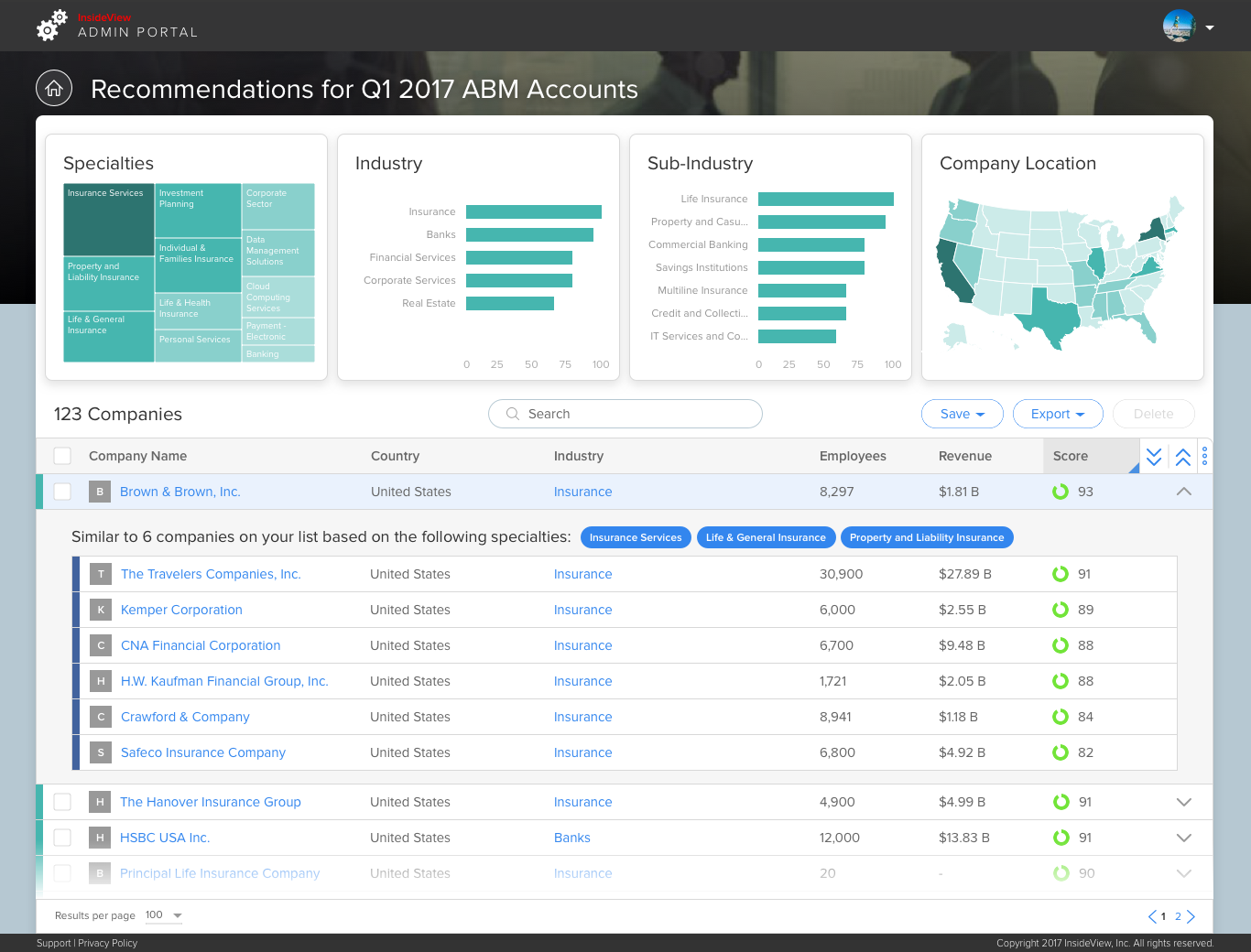Click California on the Company Location map
Screen dimensions: 1251x952
click(x=954, y=270)
